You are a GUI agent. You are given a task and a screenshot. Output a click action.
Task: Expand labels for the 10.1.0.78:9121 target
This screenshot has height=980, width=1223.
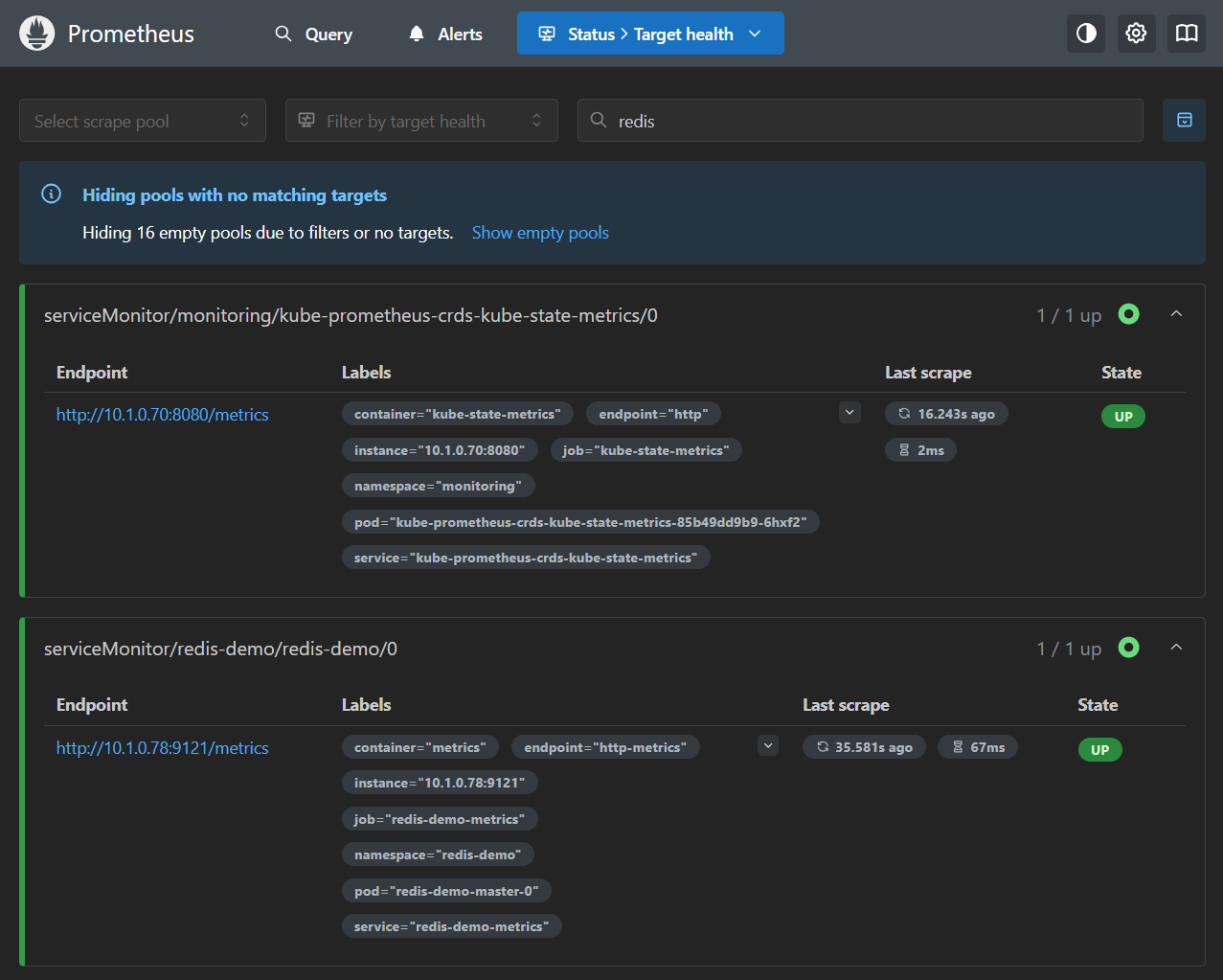tap(768, 745)
